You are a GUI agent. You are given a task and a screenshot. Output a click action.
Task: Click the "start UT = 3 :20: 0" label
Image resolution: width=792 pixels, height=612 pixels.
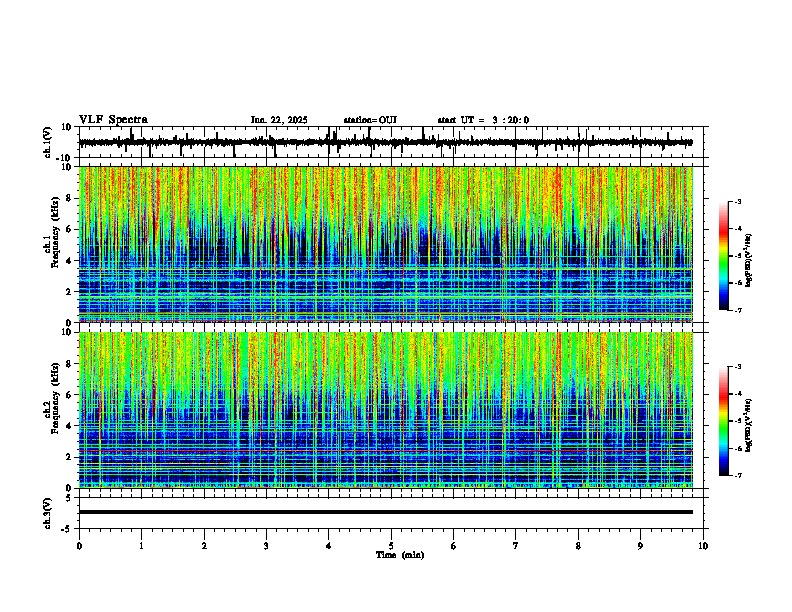click(x=483, y=120)
